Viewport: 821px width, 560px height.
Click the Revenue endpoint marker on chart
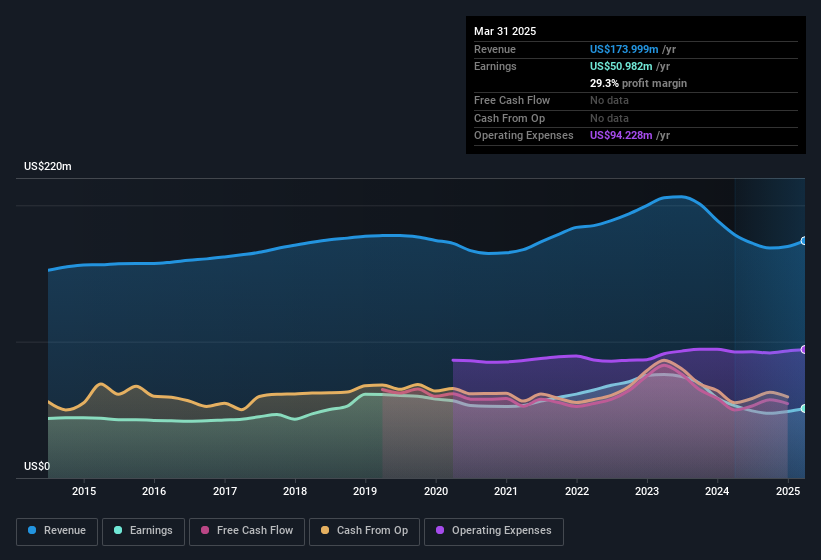coord(804,241)
